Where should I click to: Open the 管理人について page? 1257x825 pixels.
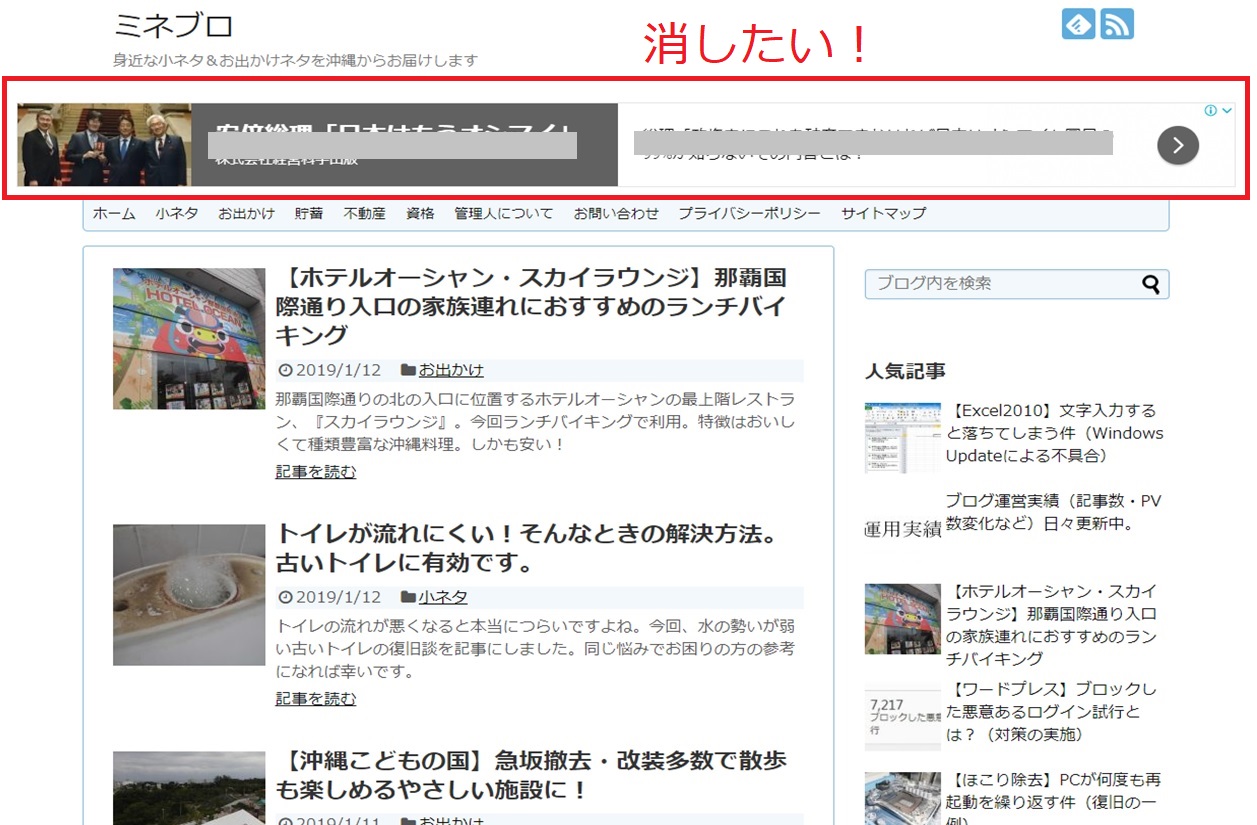point(503,213)
